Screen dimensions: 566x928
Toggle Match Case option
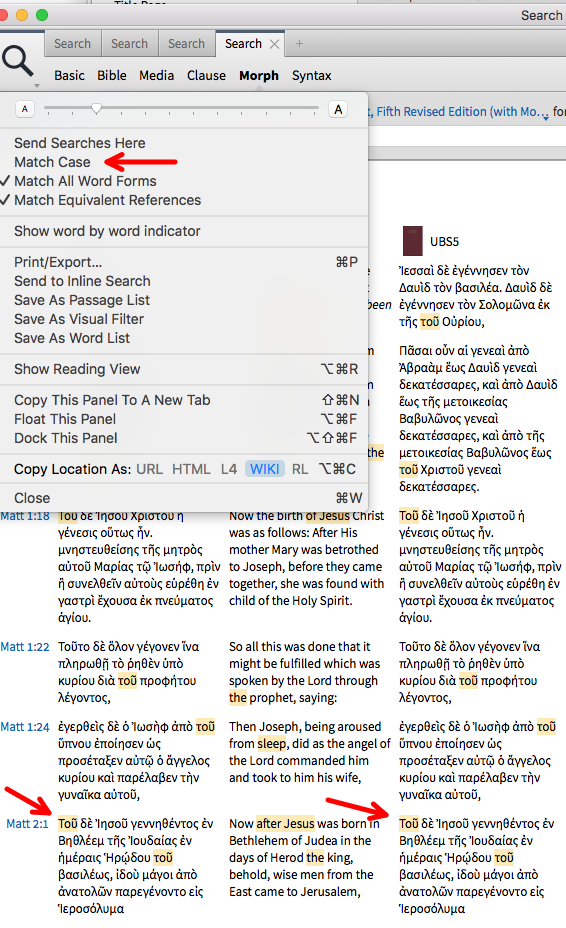pos(52,162)
